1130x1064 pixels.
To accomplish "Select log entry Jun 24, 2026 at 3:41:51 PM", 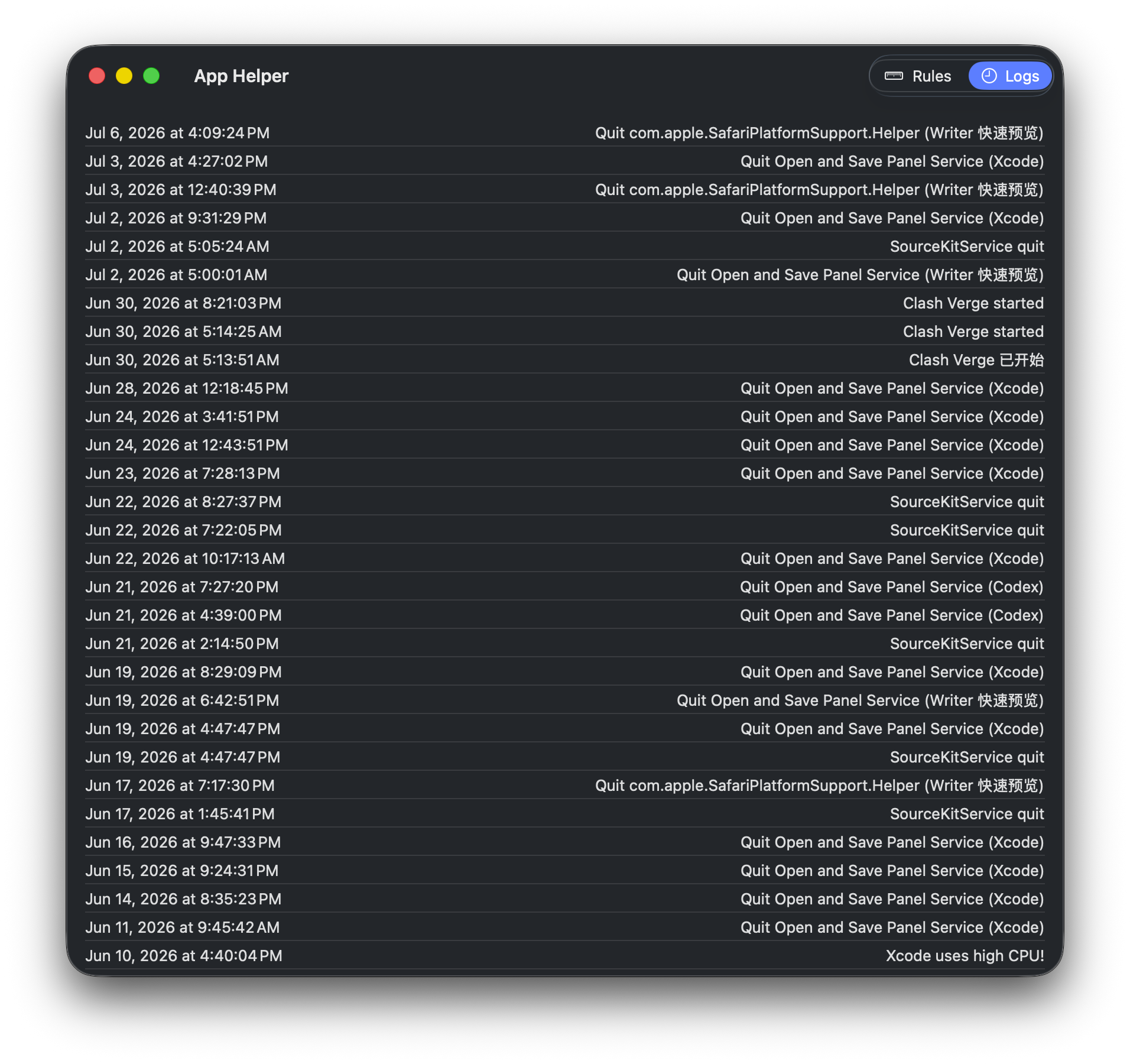I will pyautogui.click(x=564, y=417).
